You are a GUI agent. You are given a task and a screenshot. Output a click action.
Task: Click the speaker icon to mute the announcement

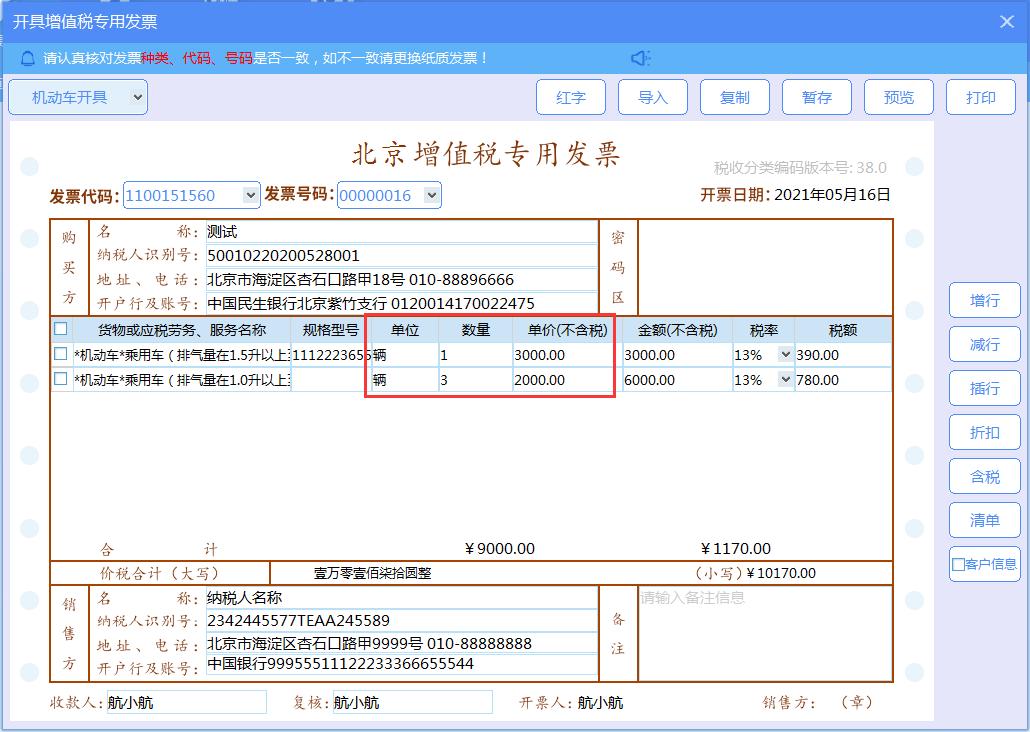point(641,57)
